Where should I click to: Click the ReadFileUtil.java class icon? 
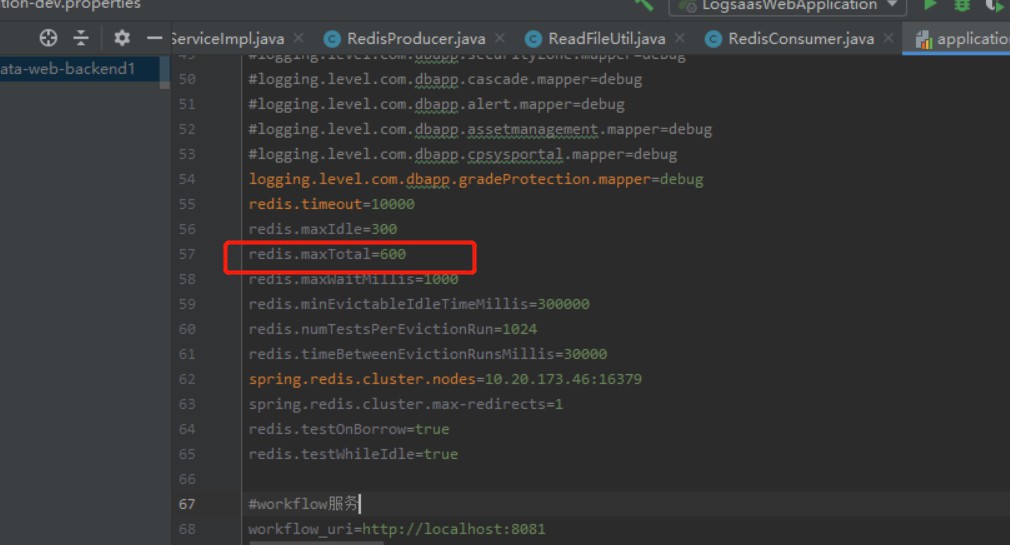533,39
